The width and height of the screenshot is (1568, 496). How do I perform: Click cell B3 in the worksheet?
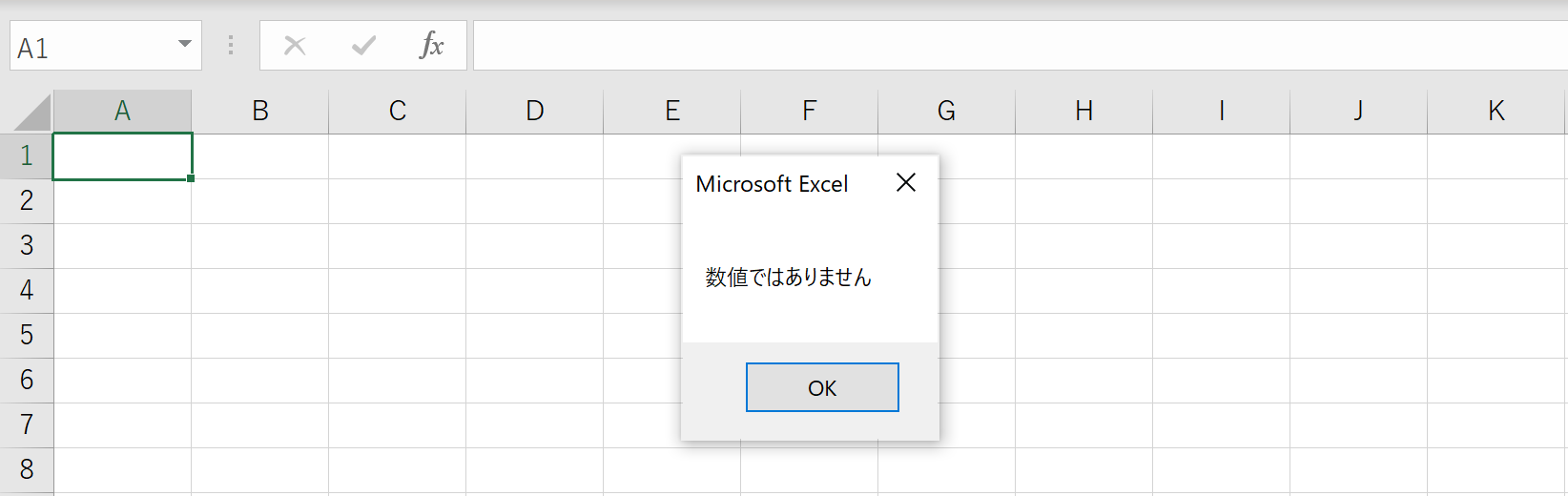[x=260, y=246]
